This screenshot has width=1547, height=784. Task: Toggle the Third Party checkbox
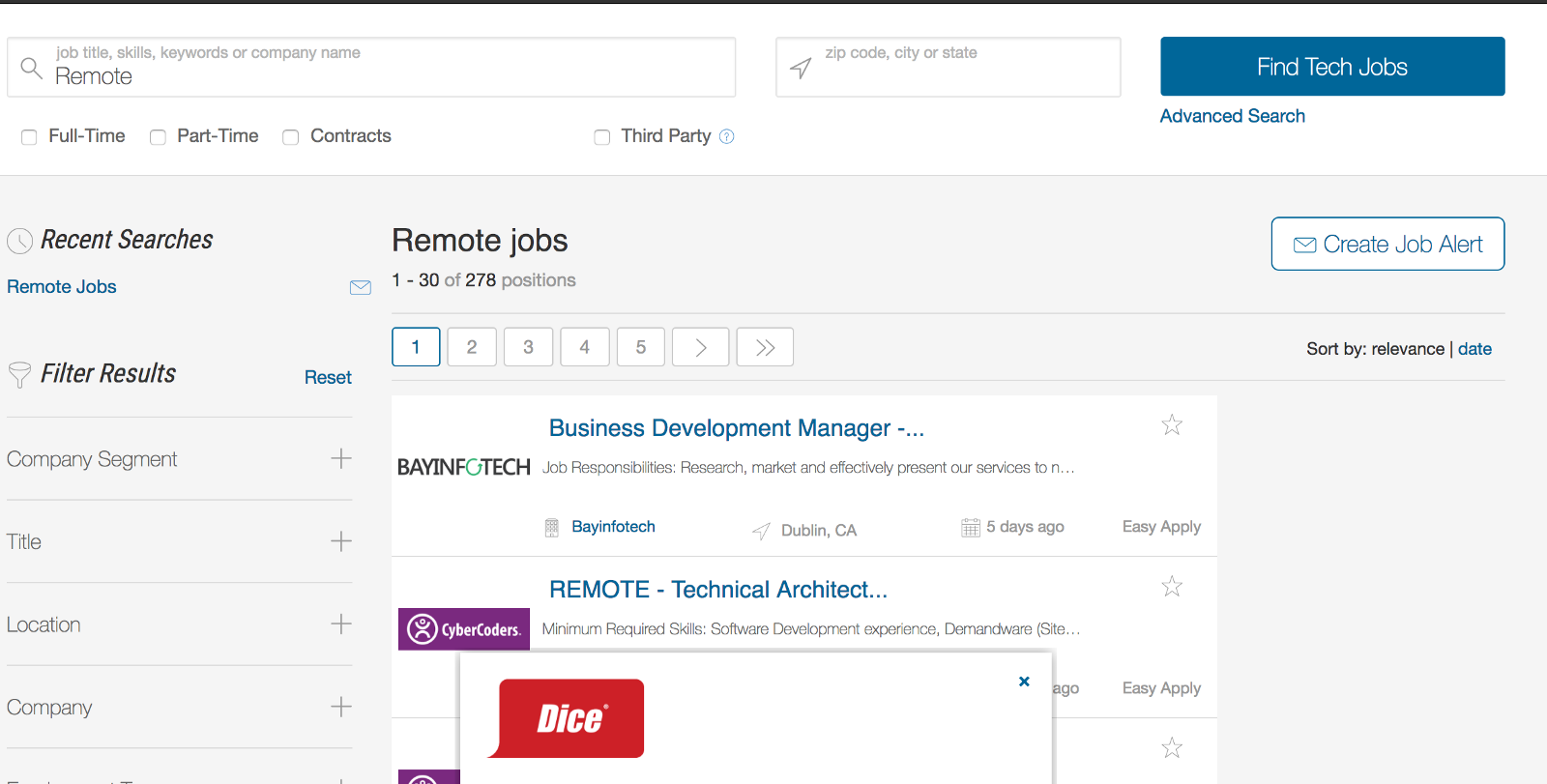pyautogui.click(x=601, y=137)
